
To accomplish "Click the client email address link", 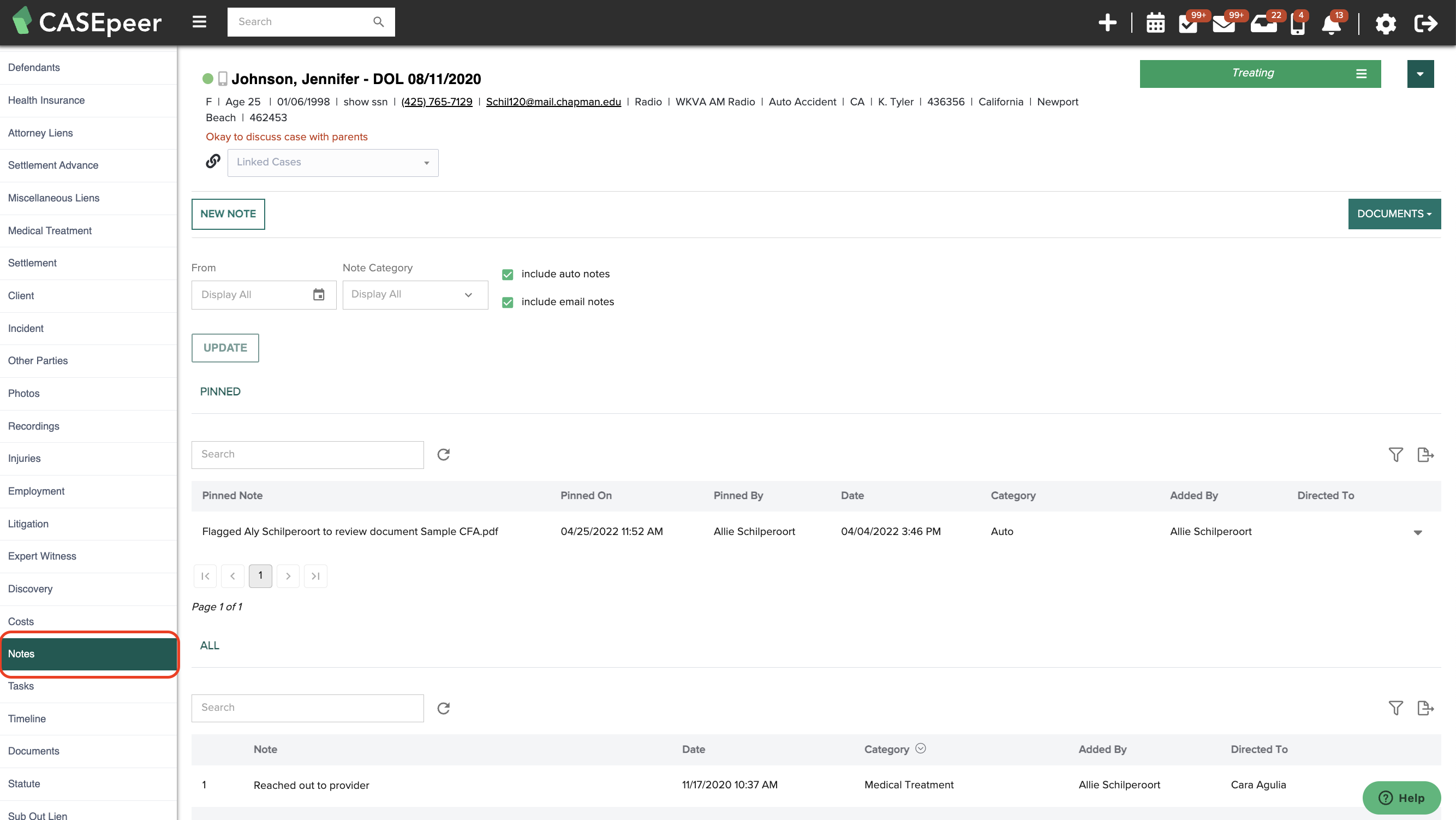I will pos(553,102).
